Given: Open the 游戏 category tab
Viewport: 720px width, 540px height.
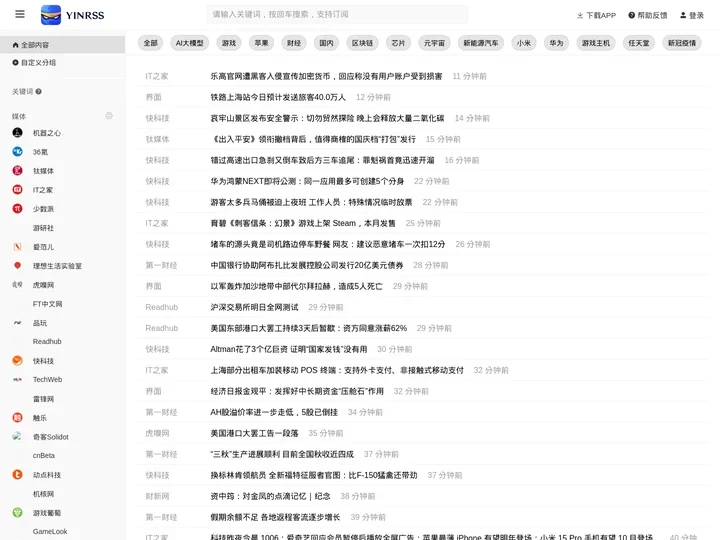Looking at the screenshot, I should coord(229,43).
